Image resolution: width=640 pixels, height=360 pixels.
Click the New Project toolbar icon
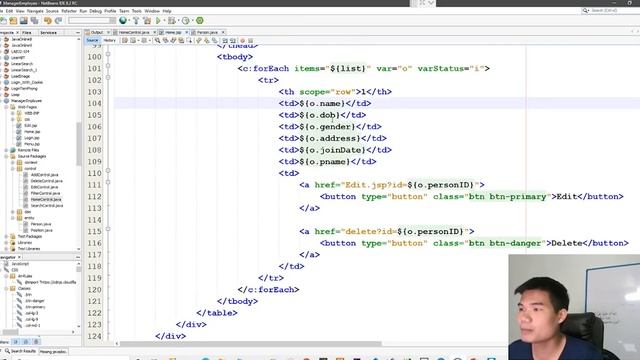tap(13, 20)
